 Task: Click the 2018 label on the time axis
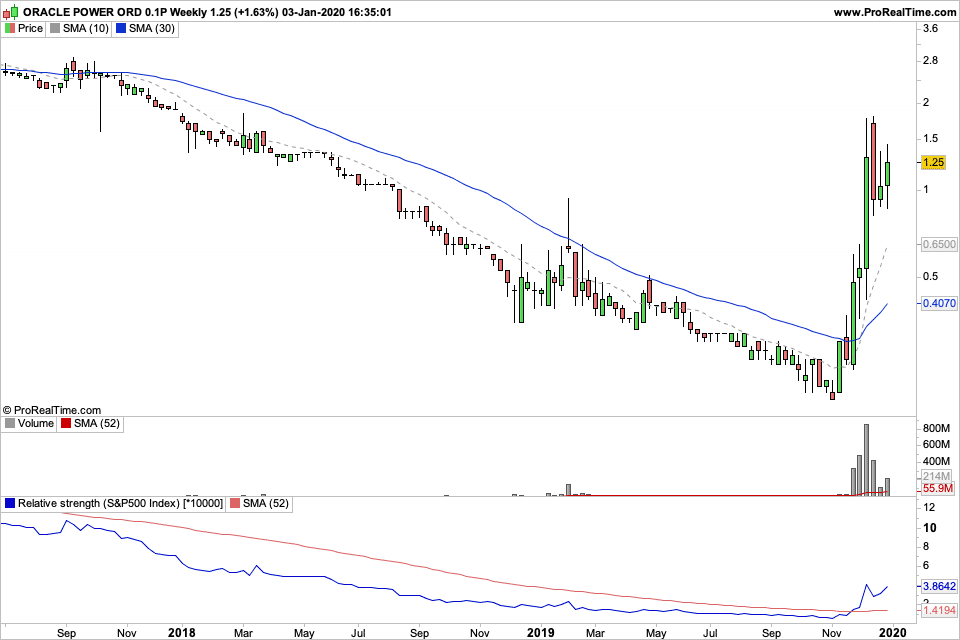pyautogui.click(x=182, y=633)
